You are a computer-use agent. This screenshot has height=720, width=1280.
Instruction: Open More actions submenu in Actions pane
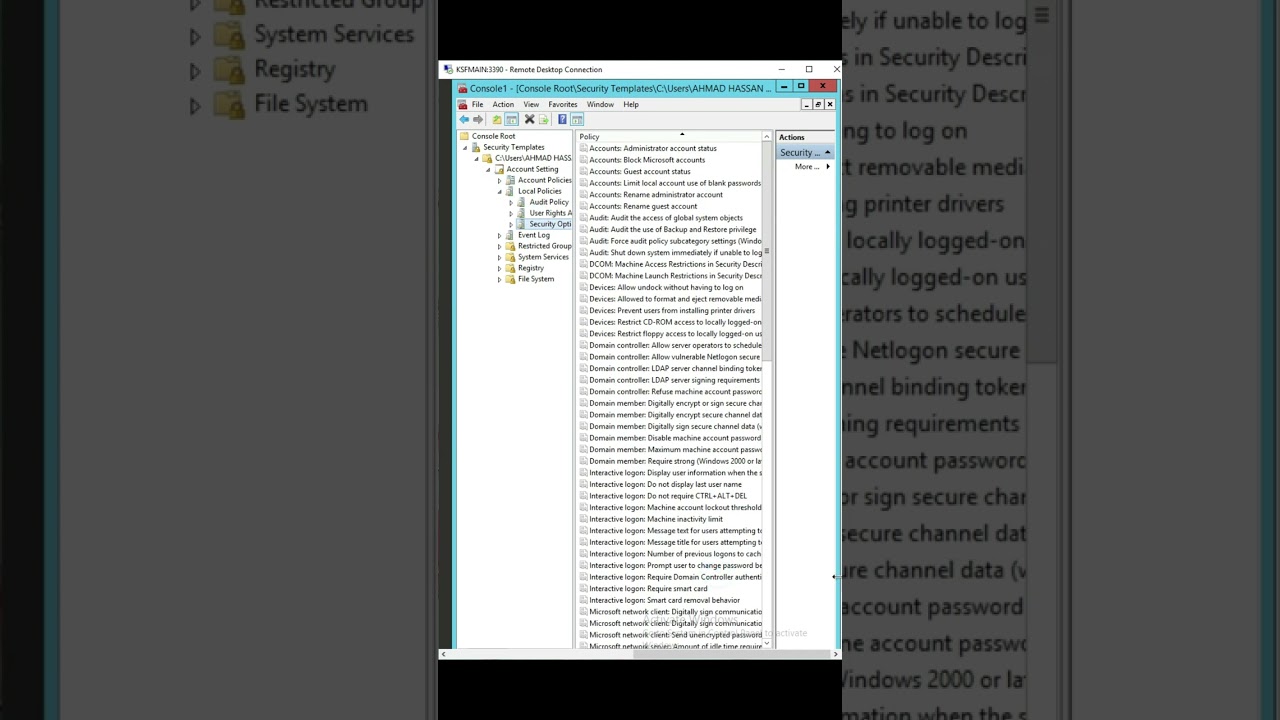click(812, 166)
